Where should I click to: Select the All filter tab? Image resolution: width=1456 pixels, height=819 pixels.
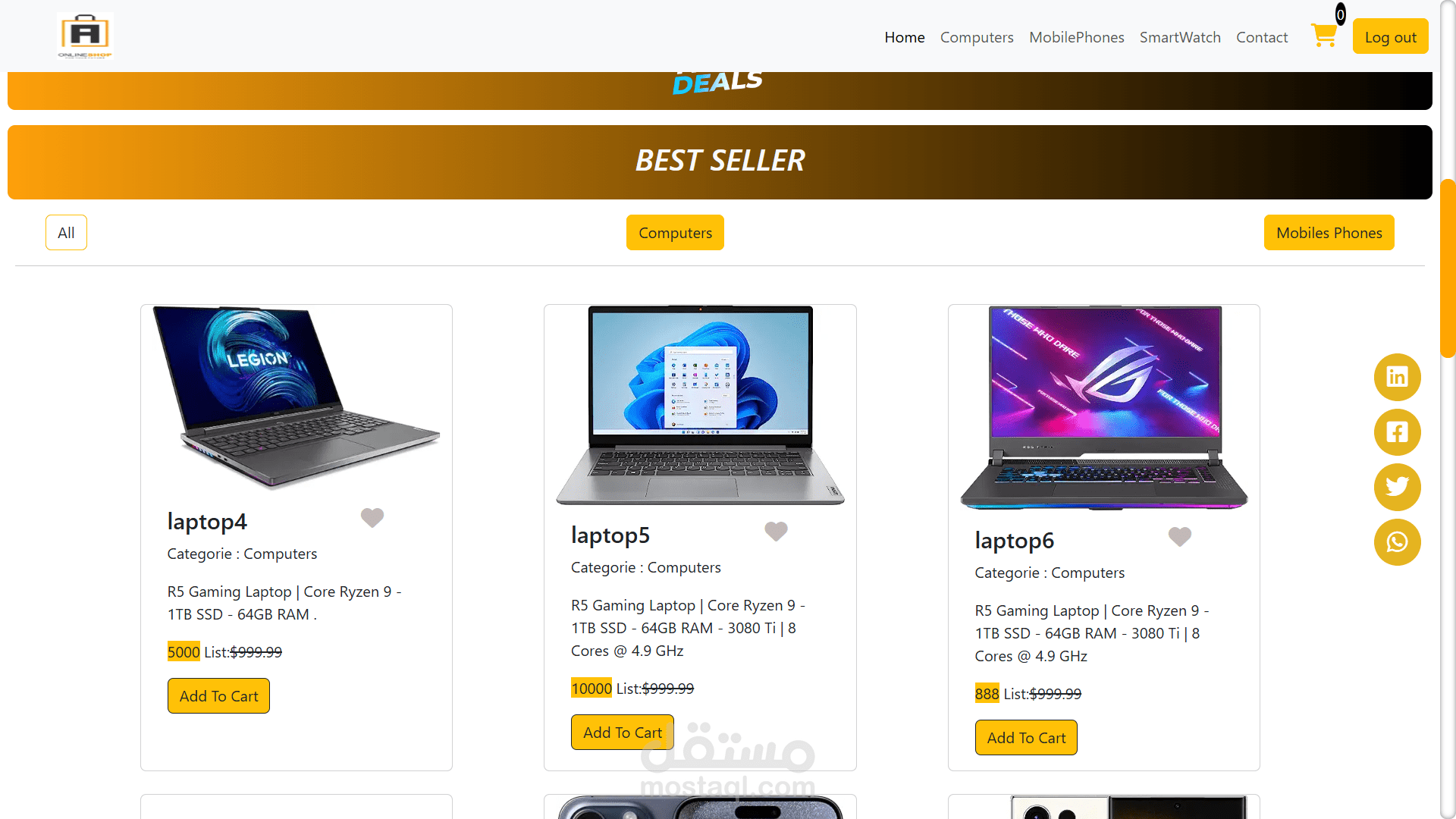(x=66, y=233)
